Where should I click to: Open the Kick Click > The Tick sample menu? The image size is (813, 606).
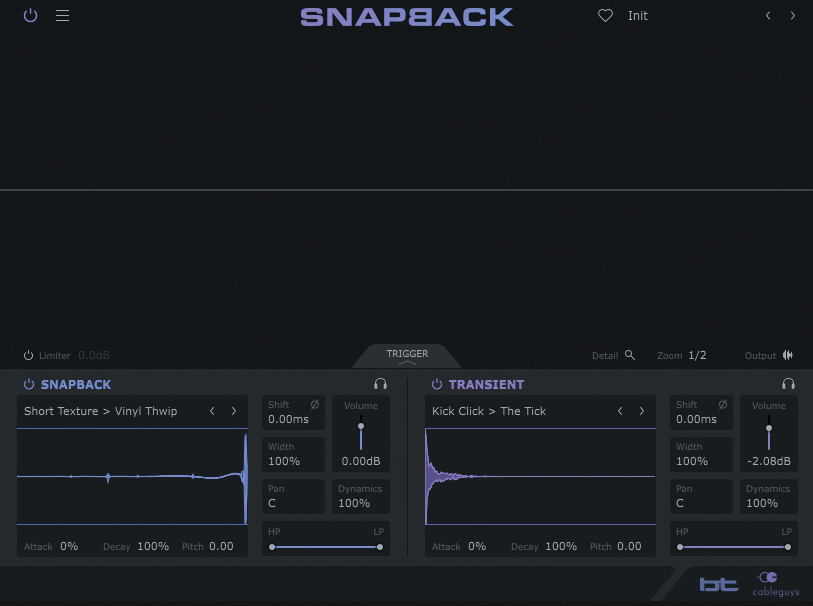tap(489, 411)
